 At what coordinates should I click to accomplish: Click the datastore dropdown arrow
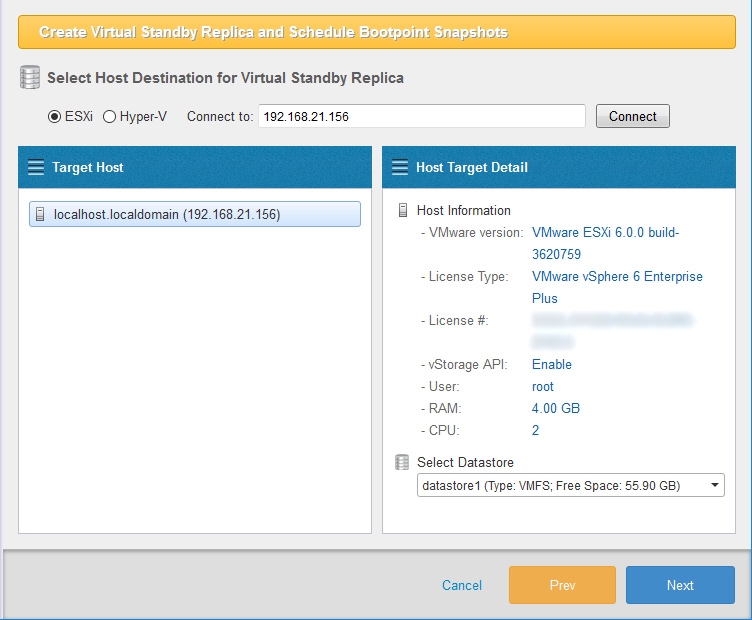click(x=714, y=486)
